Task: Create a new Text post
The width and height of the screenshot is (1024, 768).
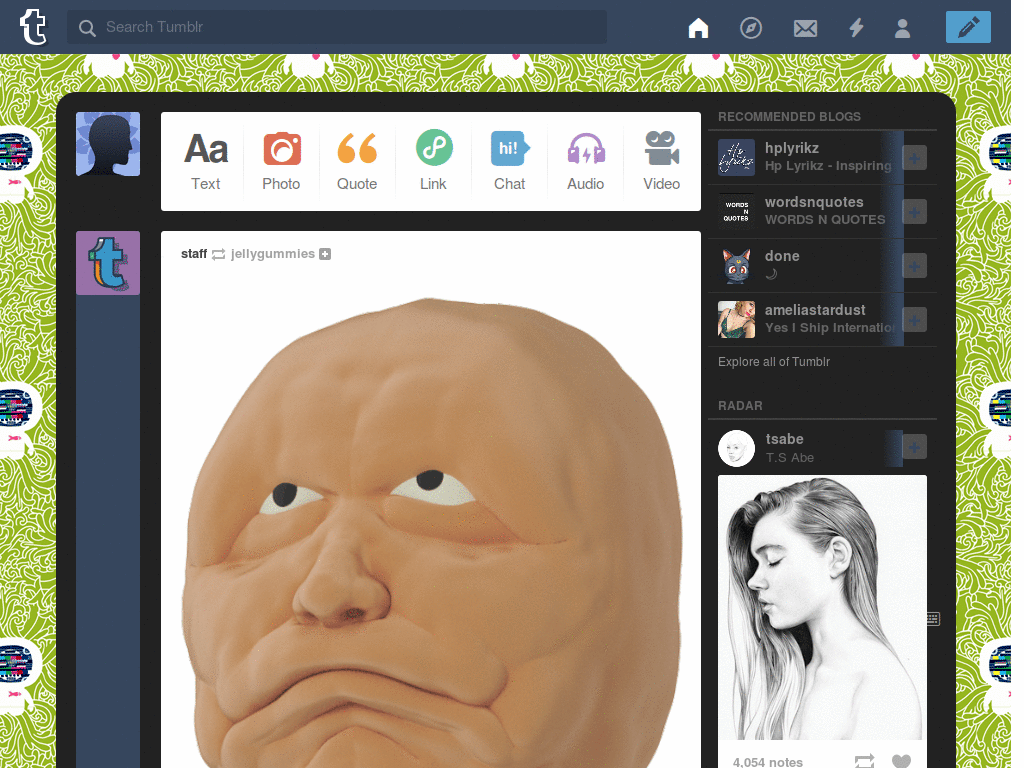Action: click(x=206, y=161)
